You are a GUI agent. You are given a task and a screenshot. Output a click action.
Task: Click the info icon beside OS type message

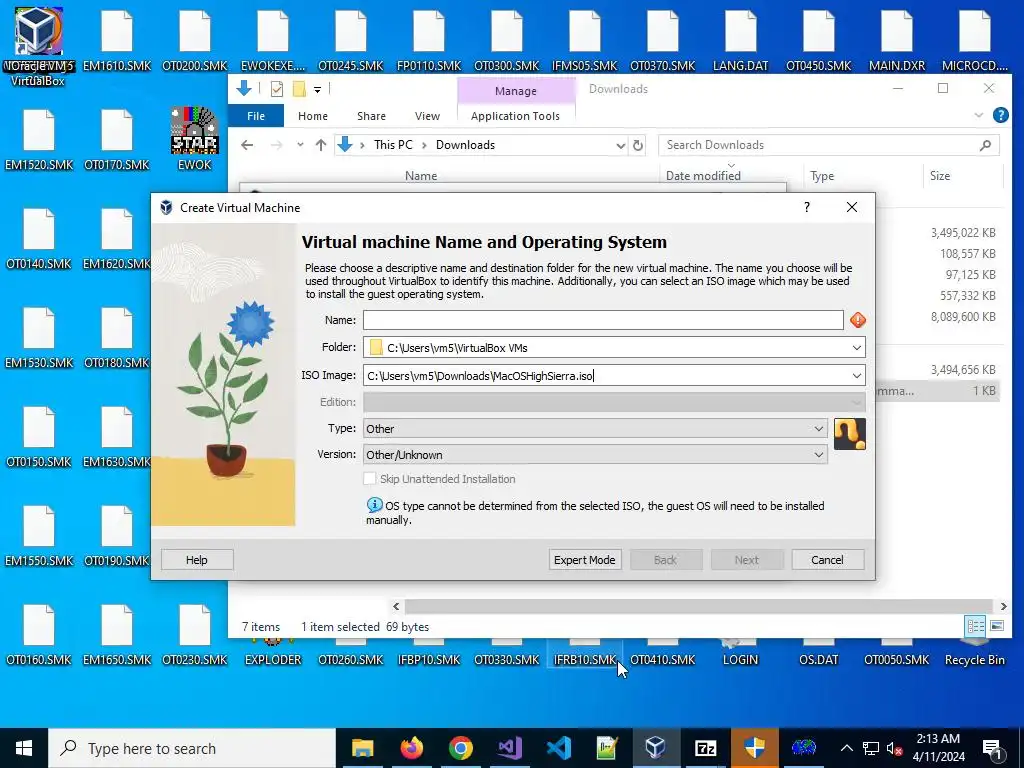pos(374,505)
